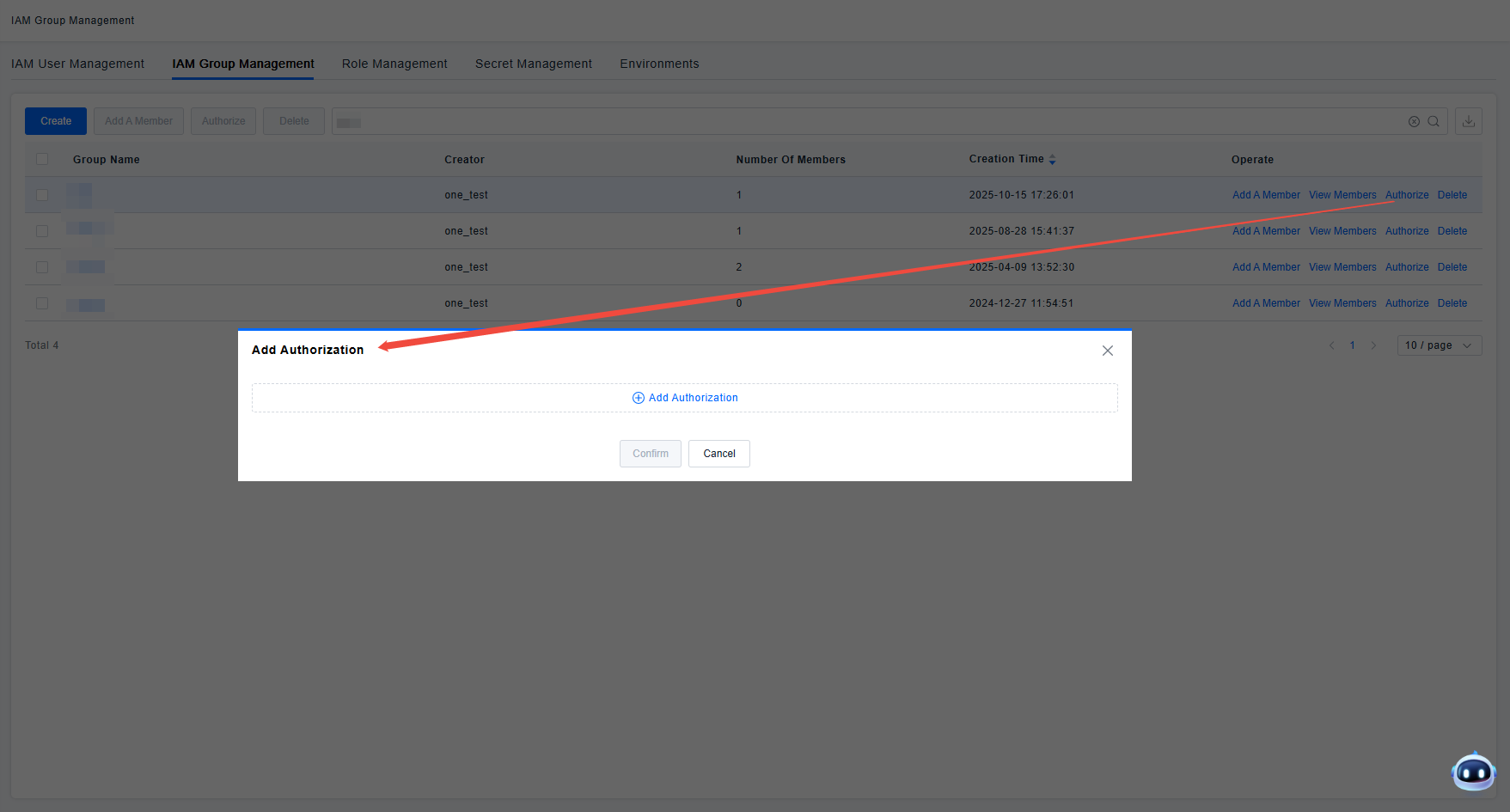
Task: Sort by Creation Time arrows
Action: (x=1052, y=160)
